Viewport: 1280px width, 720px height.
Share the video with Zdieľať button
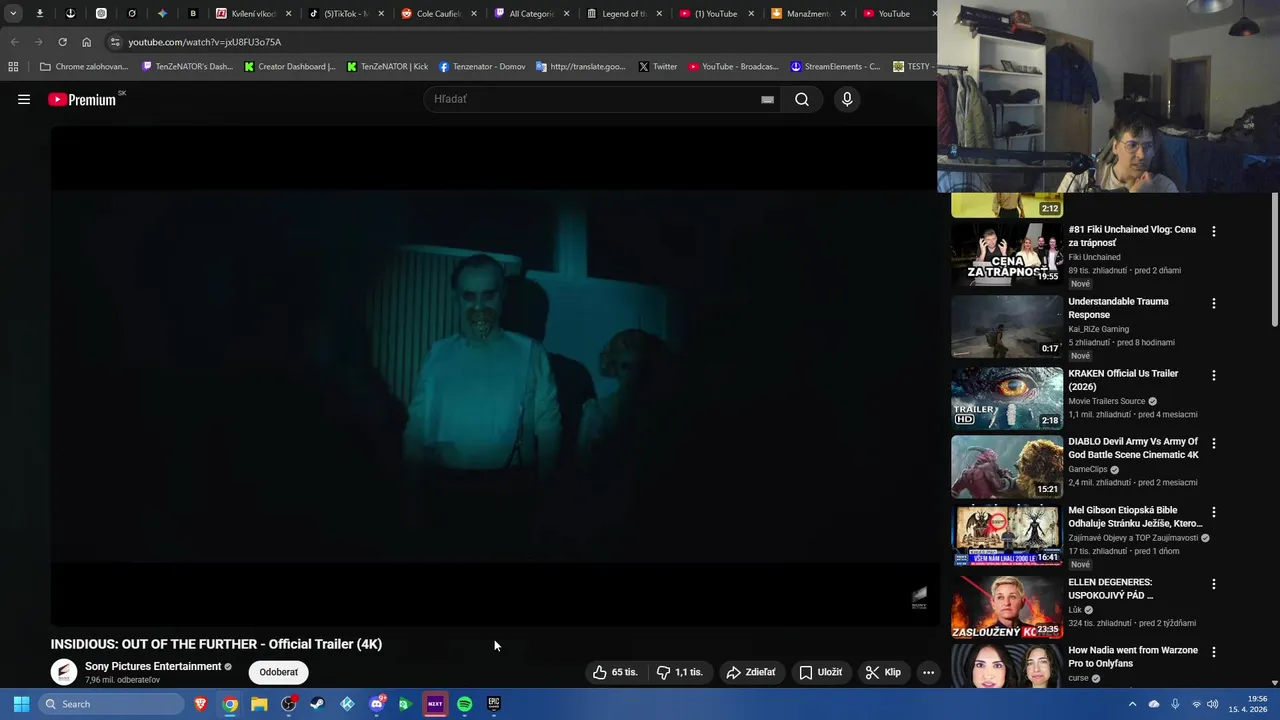tap(751, 672)
